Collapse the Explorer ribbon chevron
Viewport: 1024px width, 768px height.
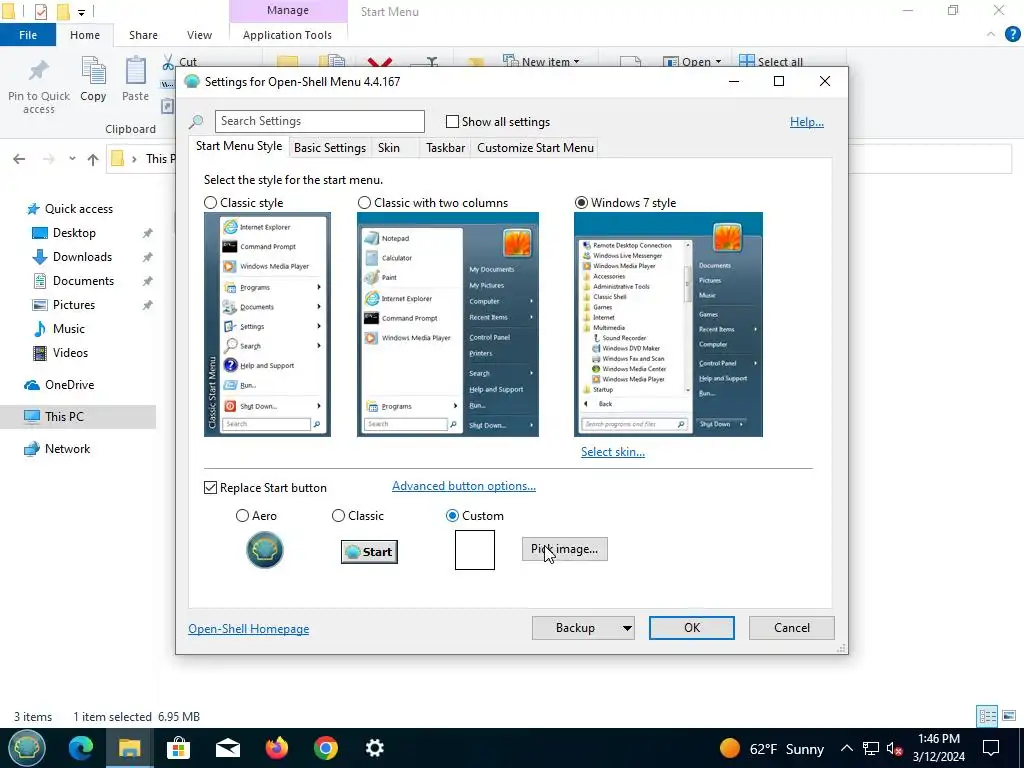(991, 34)
